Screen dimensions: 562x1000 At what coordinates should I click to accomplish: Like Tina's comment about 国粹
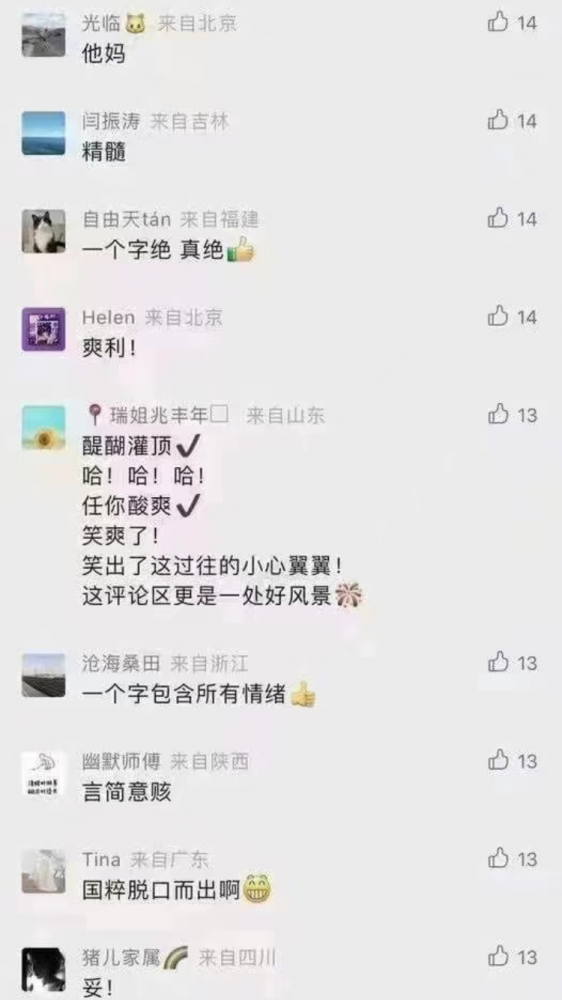pyautogui.click(x=498, y=858)
